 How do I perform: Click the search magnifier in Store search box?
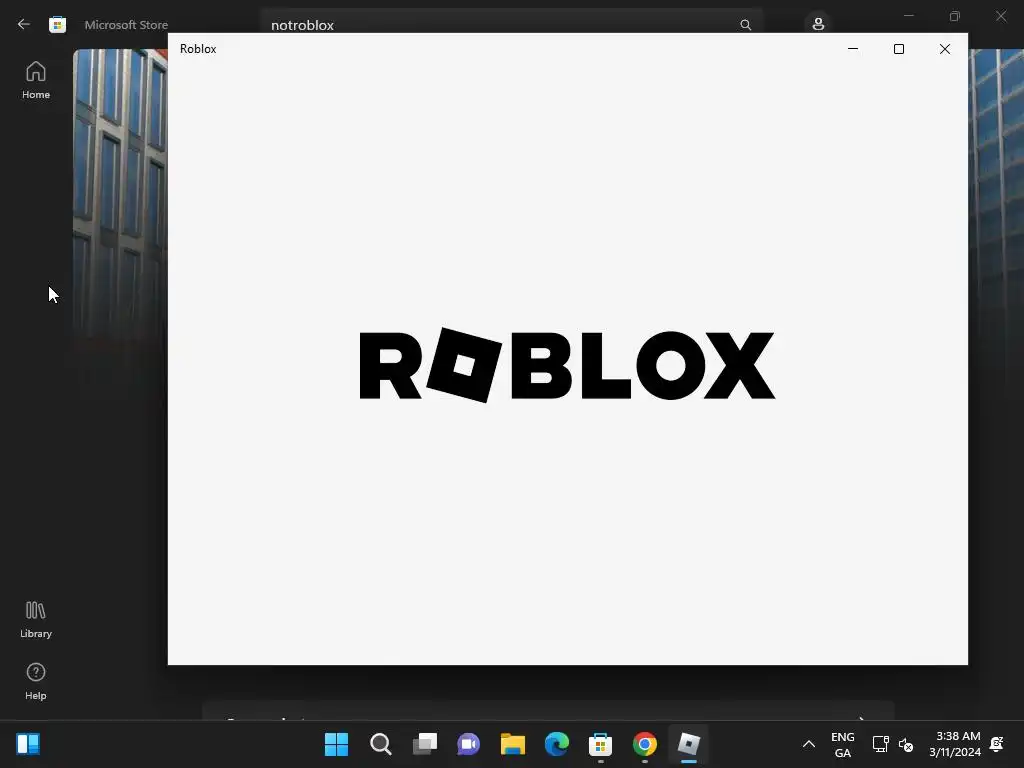[x=745, y=25]
